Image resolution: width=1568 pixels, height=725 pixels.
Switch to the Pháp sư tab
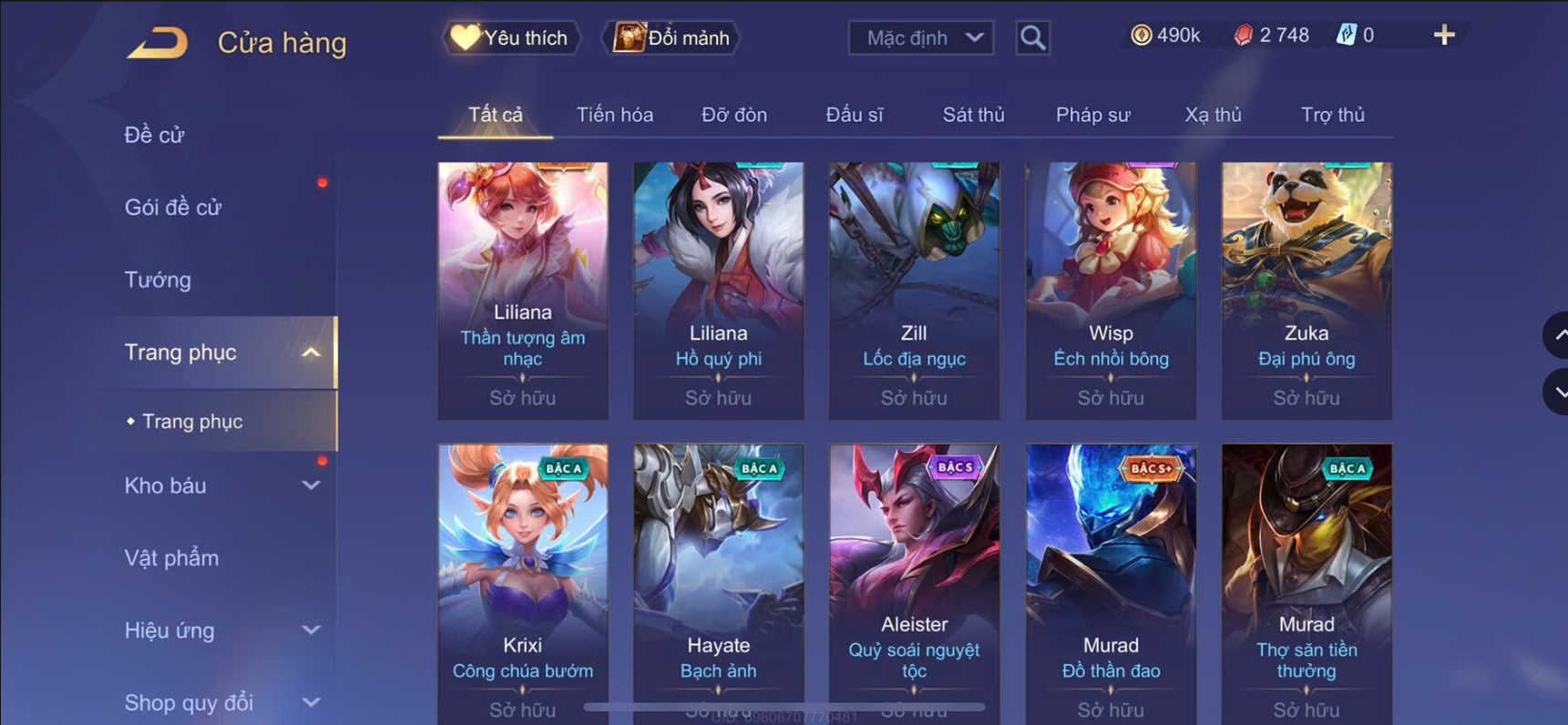[1092, 115]
